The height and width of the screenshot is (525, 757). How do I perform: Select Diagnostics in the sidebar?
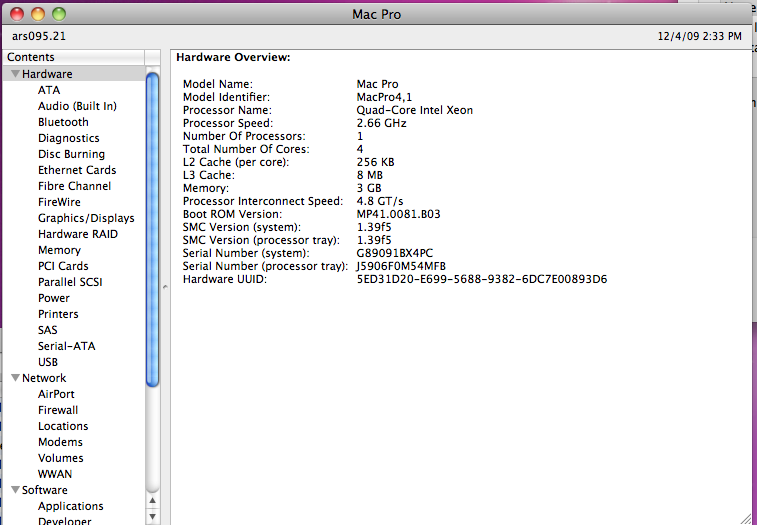69,138
